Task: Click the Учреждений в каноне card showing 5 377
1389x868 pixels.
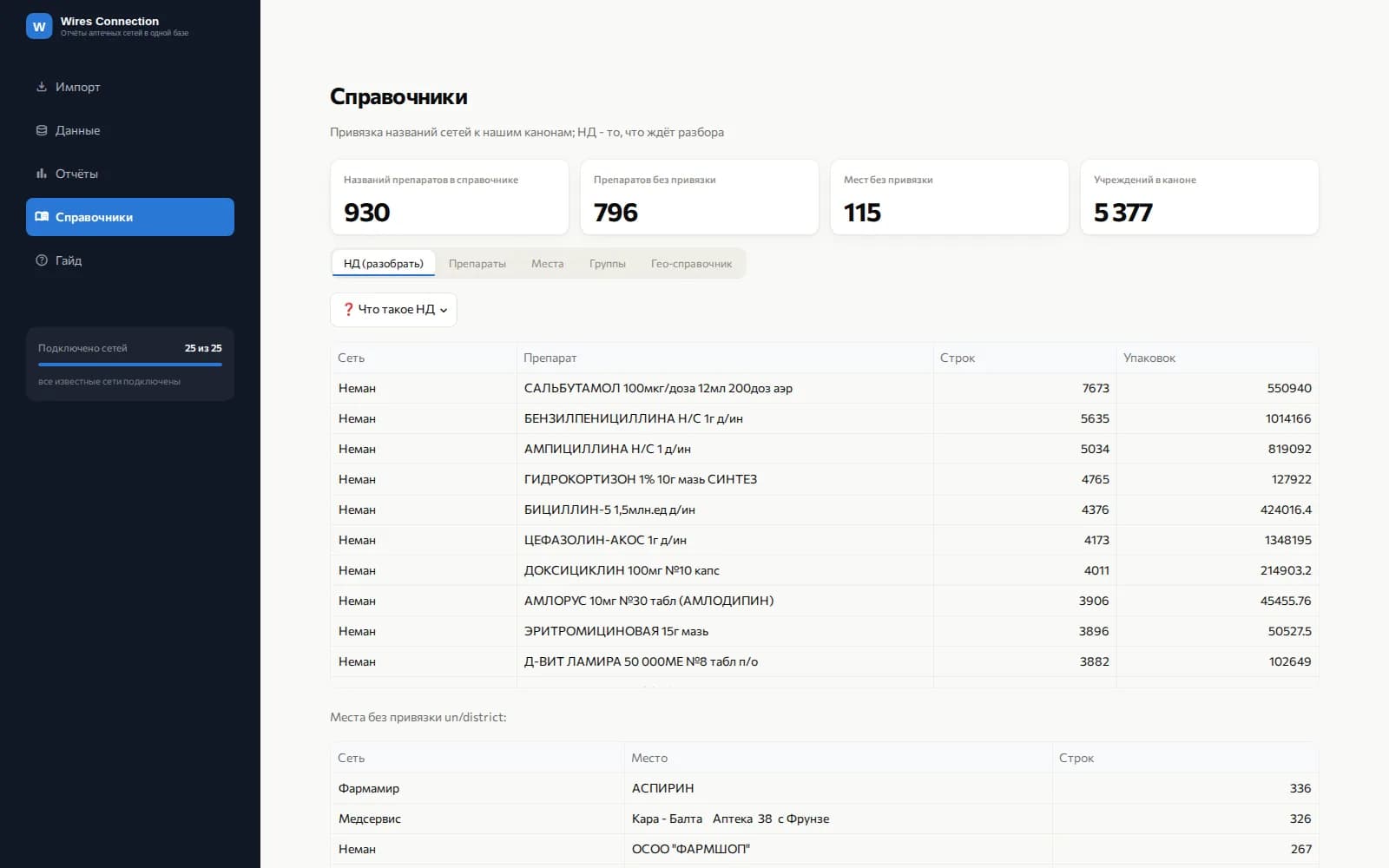Action: pos(1200,197)
